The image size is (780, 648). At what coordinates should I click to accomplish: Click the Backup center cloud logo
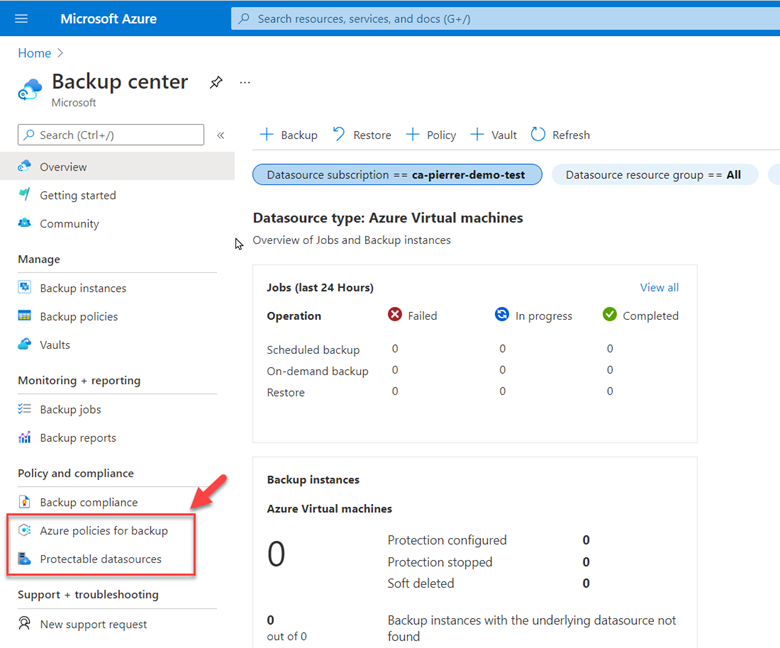[30, 90]
